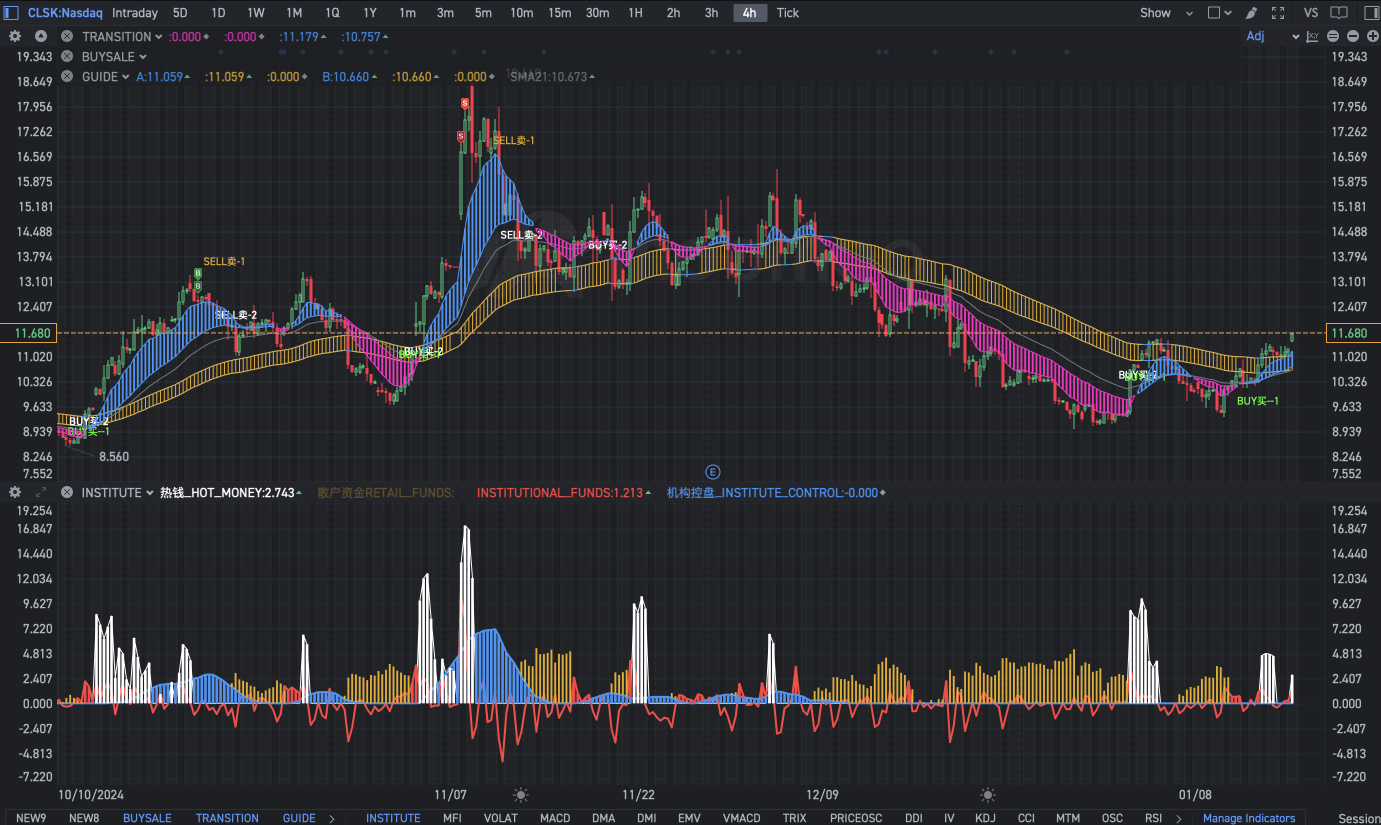Zoom in chart with plus icon
1381x825 pixels.
point(1372,36)
